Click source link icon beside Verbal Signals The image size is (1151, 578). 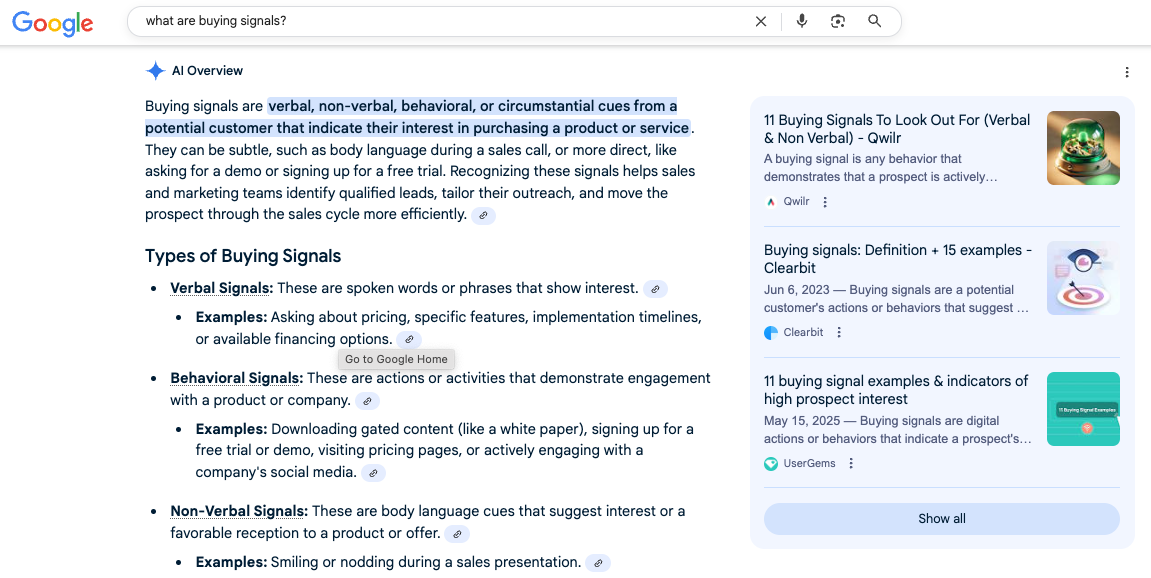[x=655, y=289]
